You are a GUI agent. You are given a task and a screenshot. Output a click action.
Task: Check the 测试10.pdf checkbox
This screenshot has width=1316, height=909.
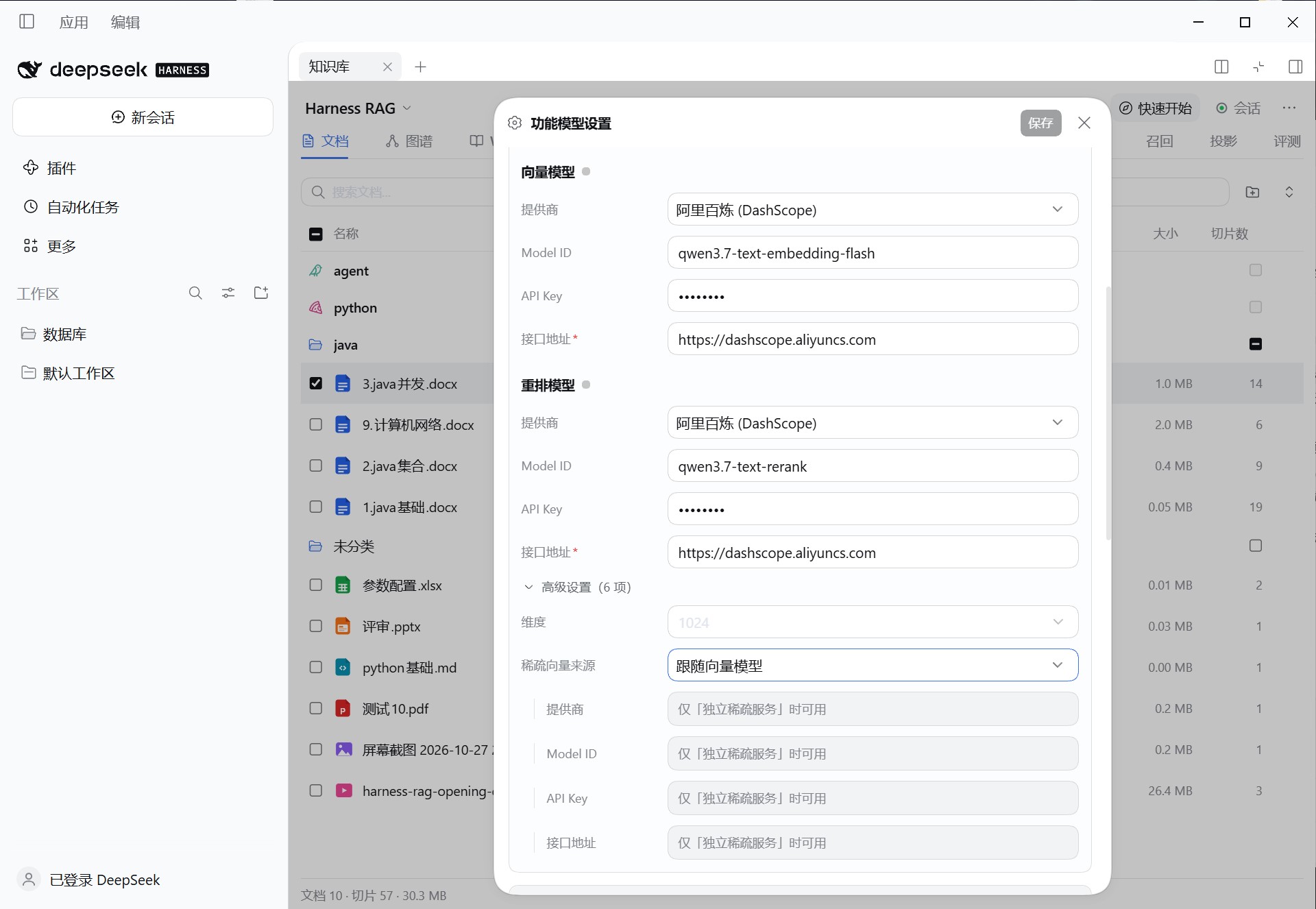[x=316, y=708]
